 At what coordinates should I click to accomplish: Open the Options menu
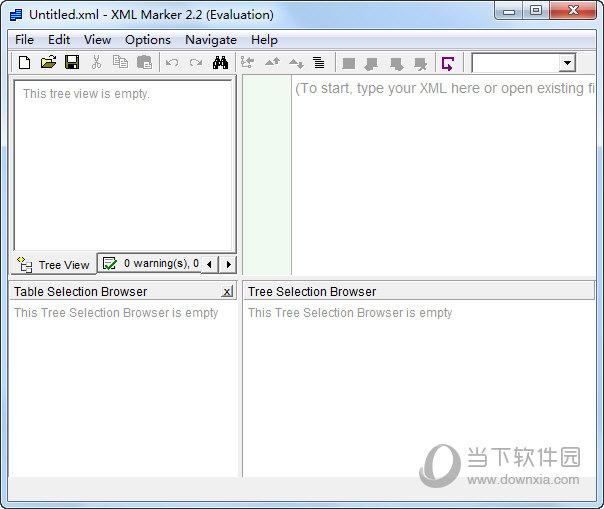point(148,40)
